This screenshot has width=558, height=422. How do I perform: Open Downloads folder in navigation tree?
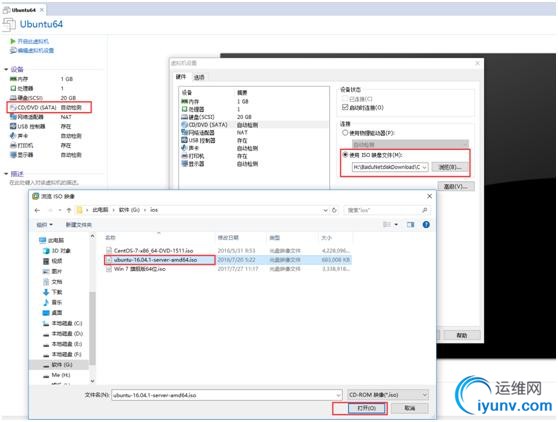click(53, 292)
